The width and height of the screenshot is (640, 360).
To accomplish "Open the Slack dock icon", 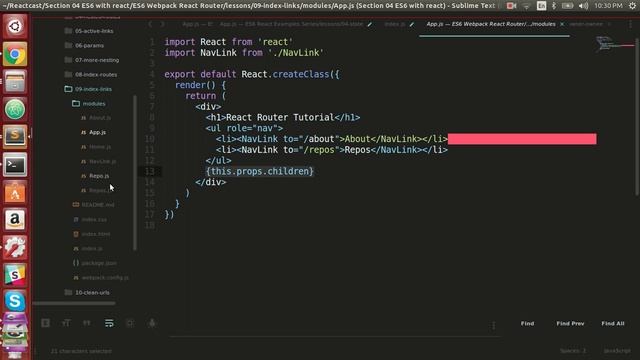I will click(x=15, y=274).
